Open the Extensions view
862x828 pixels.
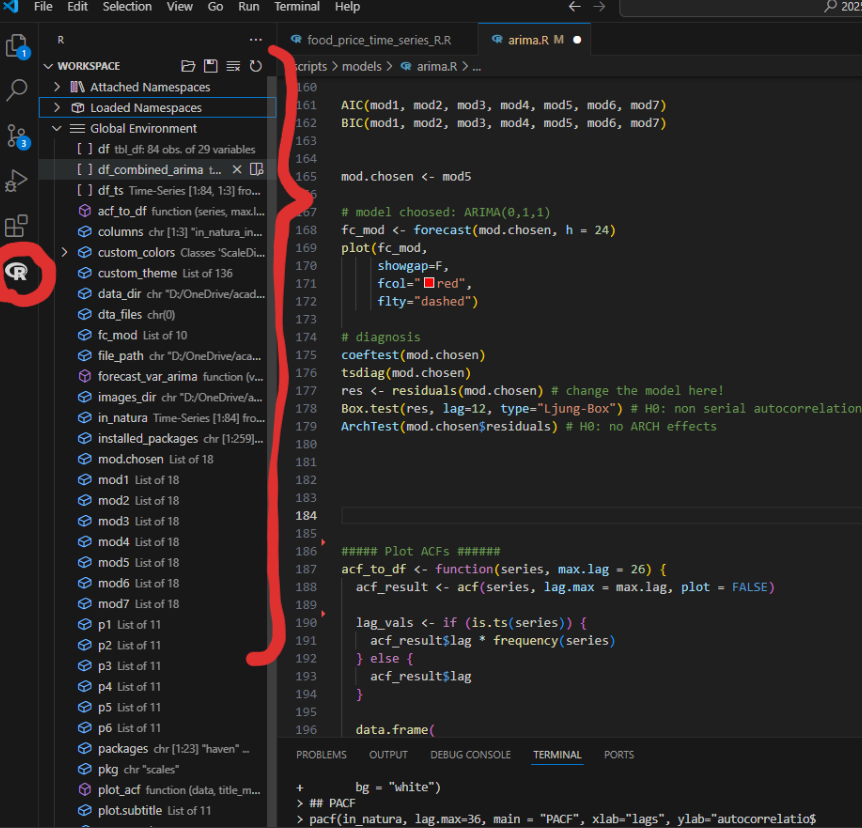point(16,226)
